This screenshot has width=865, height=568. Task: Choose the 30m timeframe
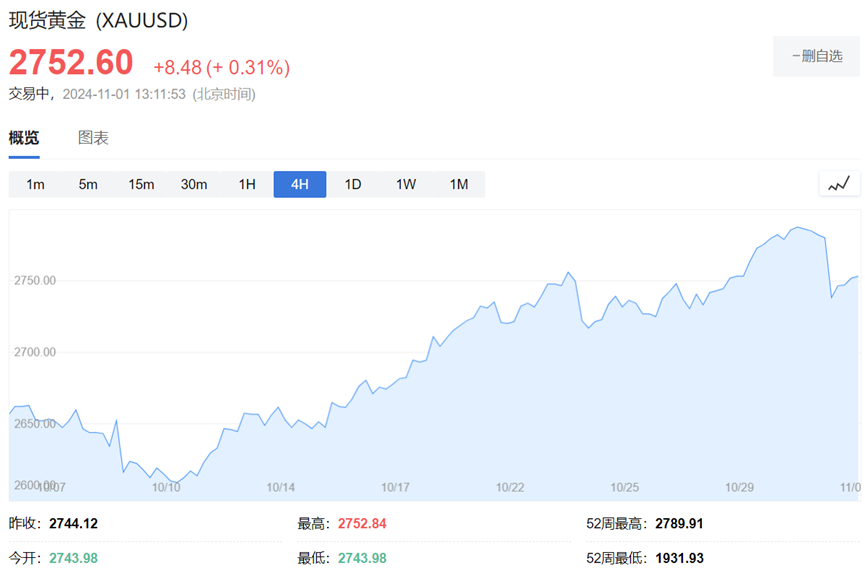tap(194, 184)
